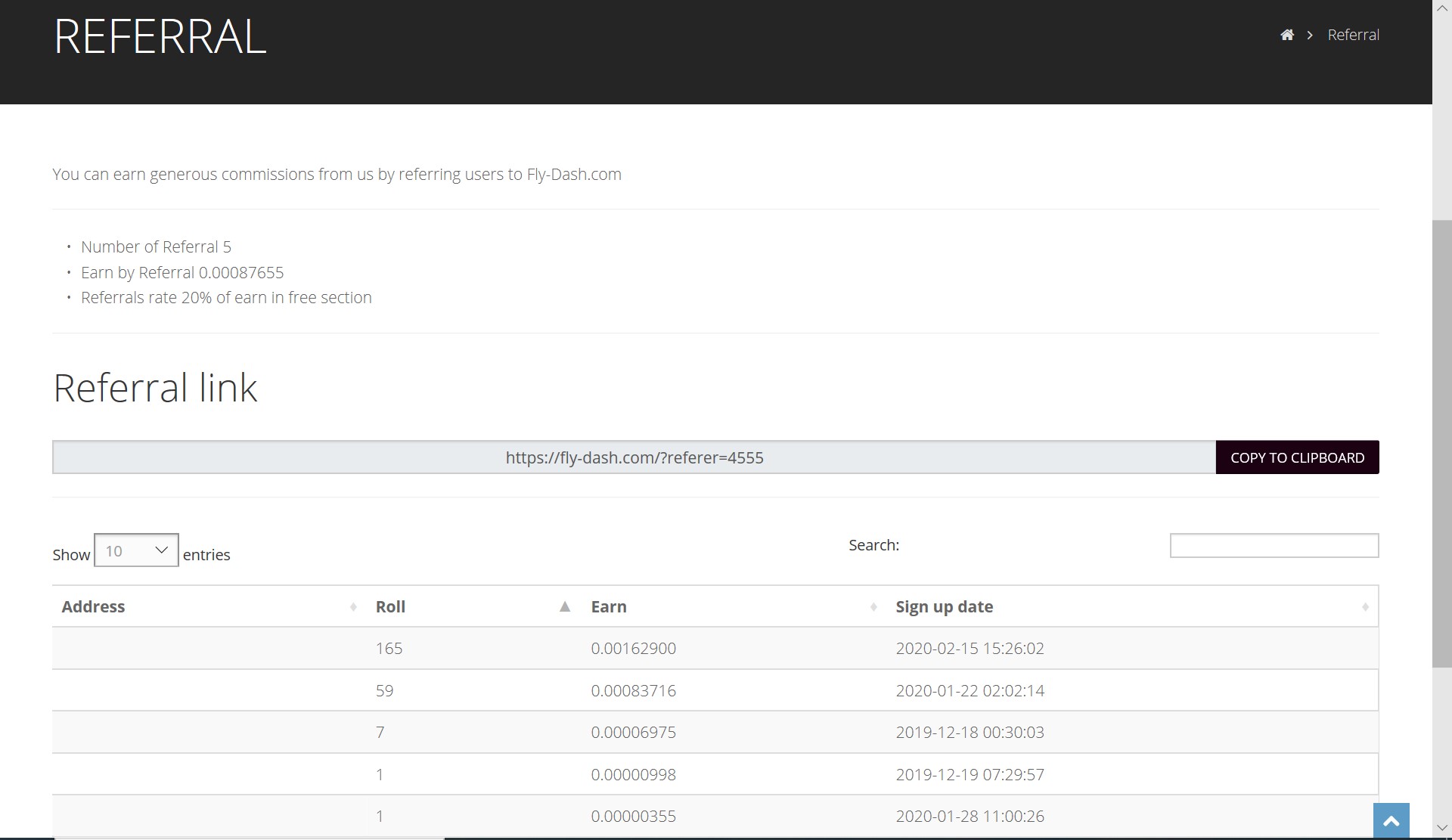This screenshot has width=1452, height=840.
Task: Sort by Roll column triangle icon
Action: pyautogui.click(x=564, y=606)
